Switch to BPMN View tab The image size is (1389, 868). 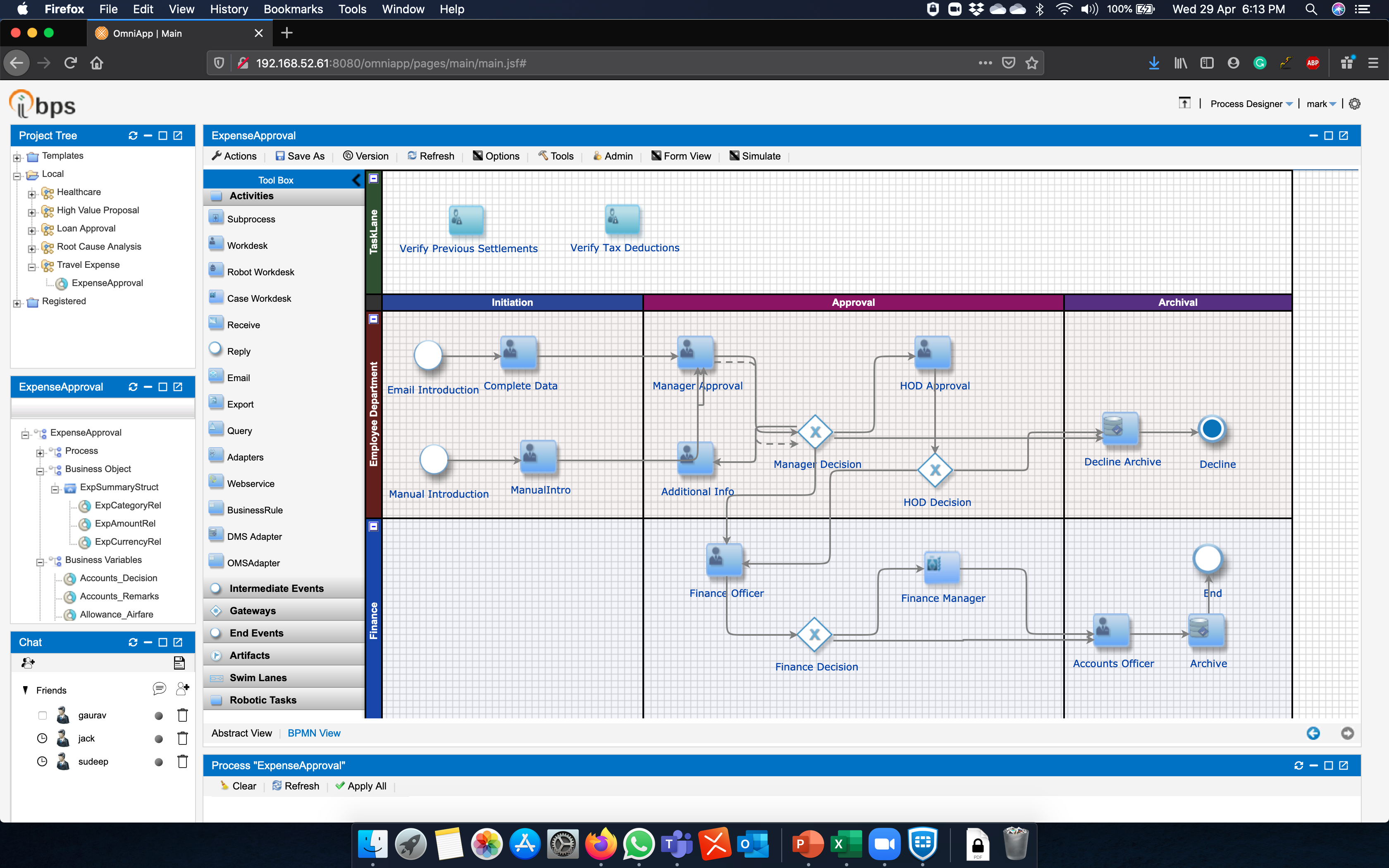[x=314, y=733]
